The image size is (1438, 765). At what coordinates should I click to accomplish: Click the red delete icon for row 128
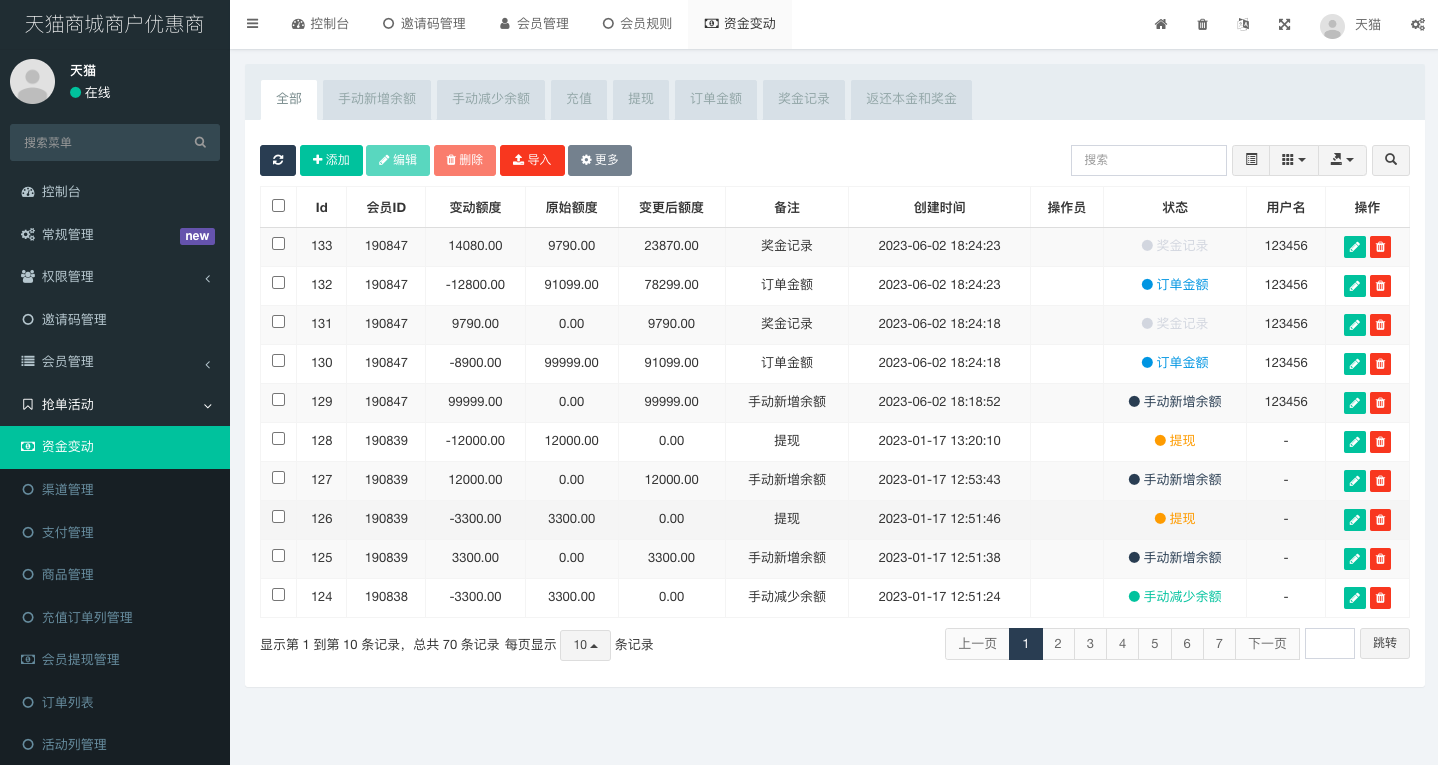[x=1380, y=442]
